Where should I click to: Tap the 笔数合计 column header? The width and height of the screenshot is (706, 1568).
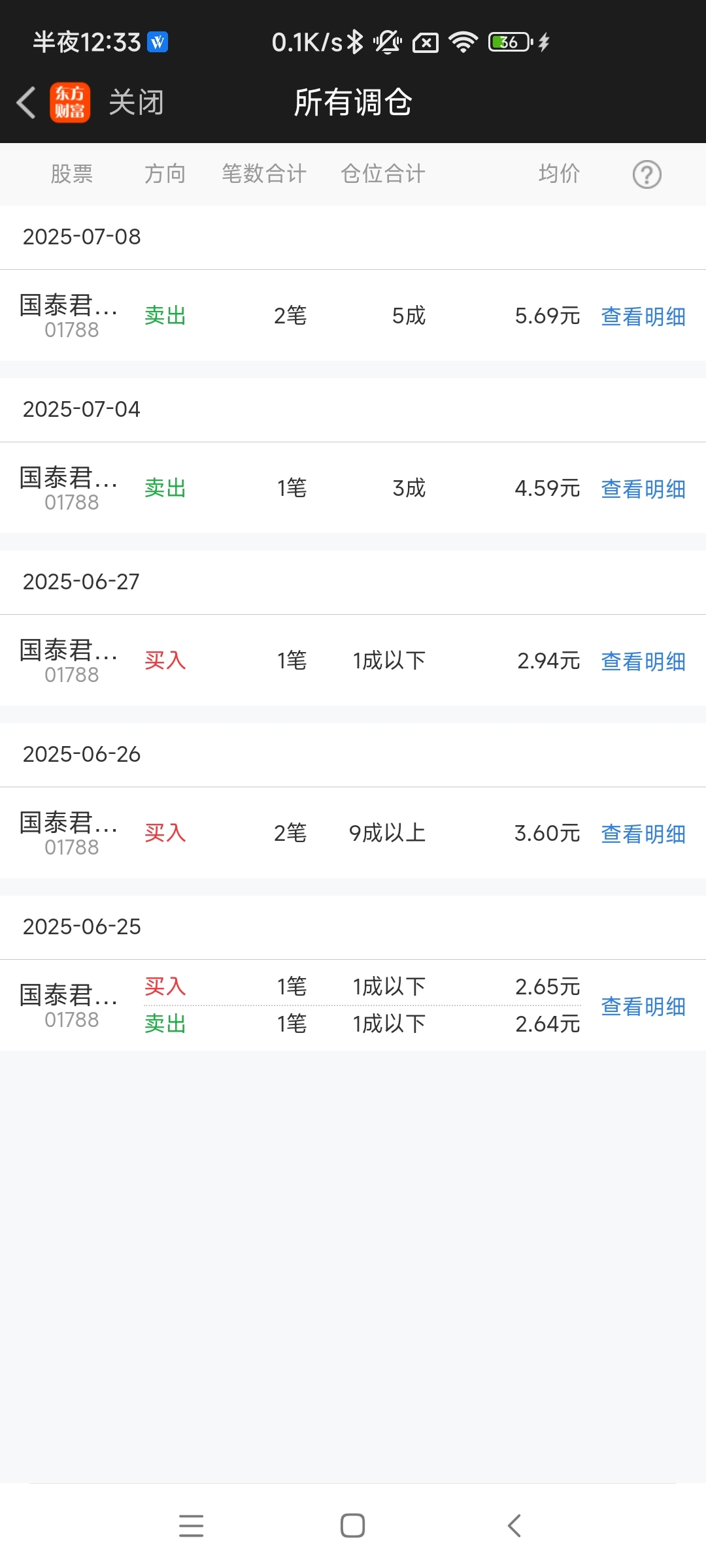264,174
